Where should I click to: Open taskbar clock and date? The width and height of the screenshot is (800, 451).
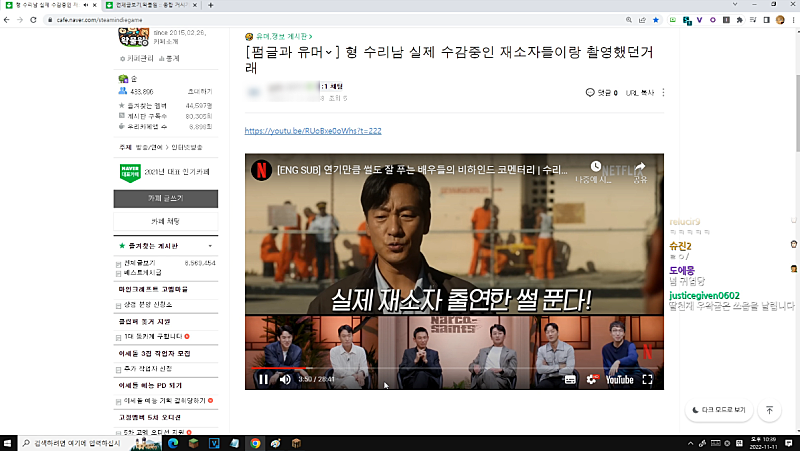pyautogui.click(x=764, y=443)
